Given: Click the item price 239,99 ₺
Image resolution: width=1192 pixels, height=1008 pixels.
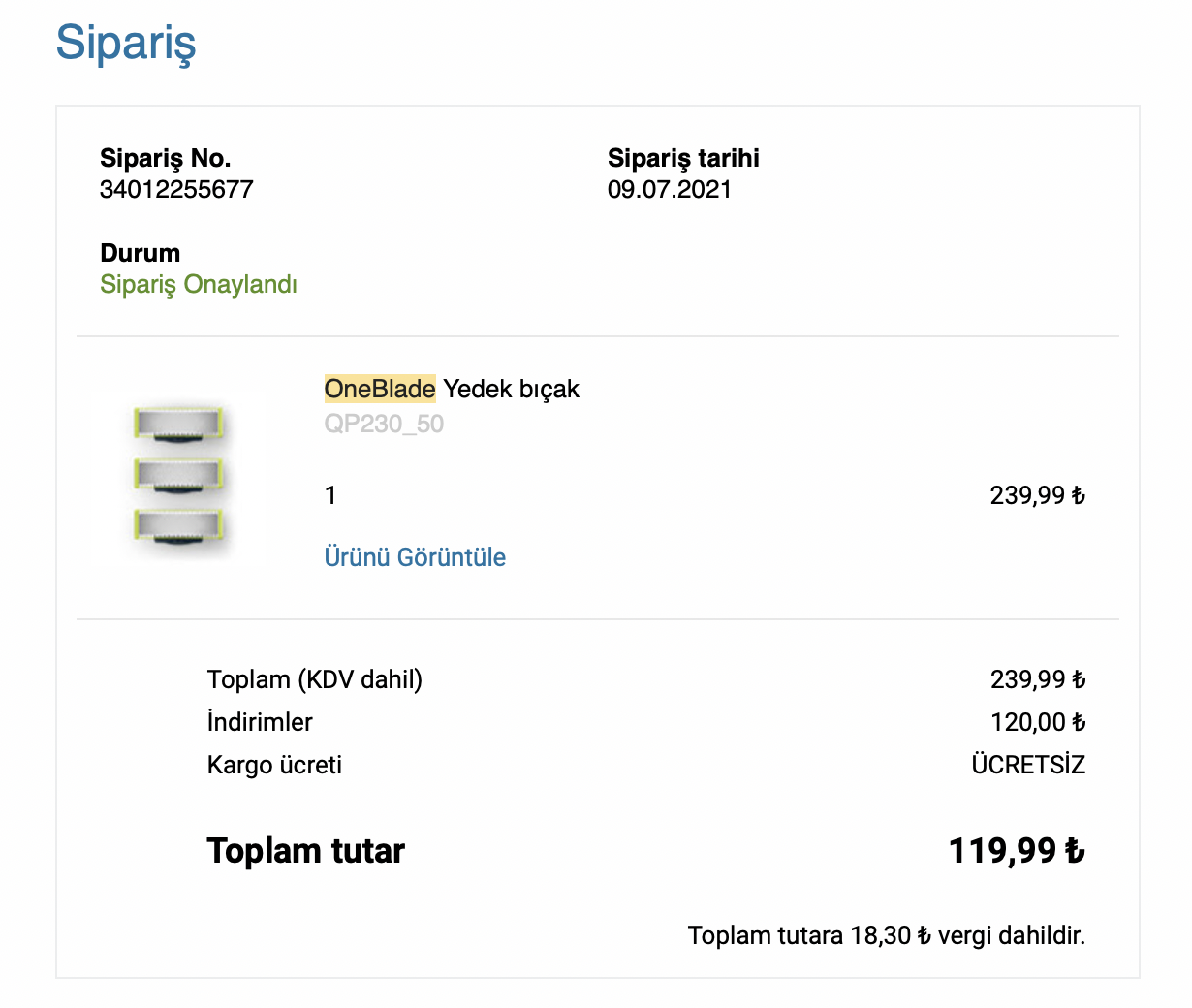Looking at the screenshot, I should pyautogui.click(x=1037, y=495).
